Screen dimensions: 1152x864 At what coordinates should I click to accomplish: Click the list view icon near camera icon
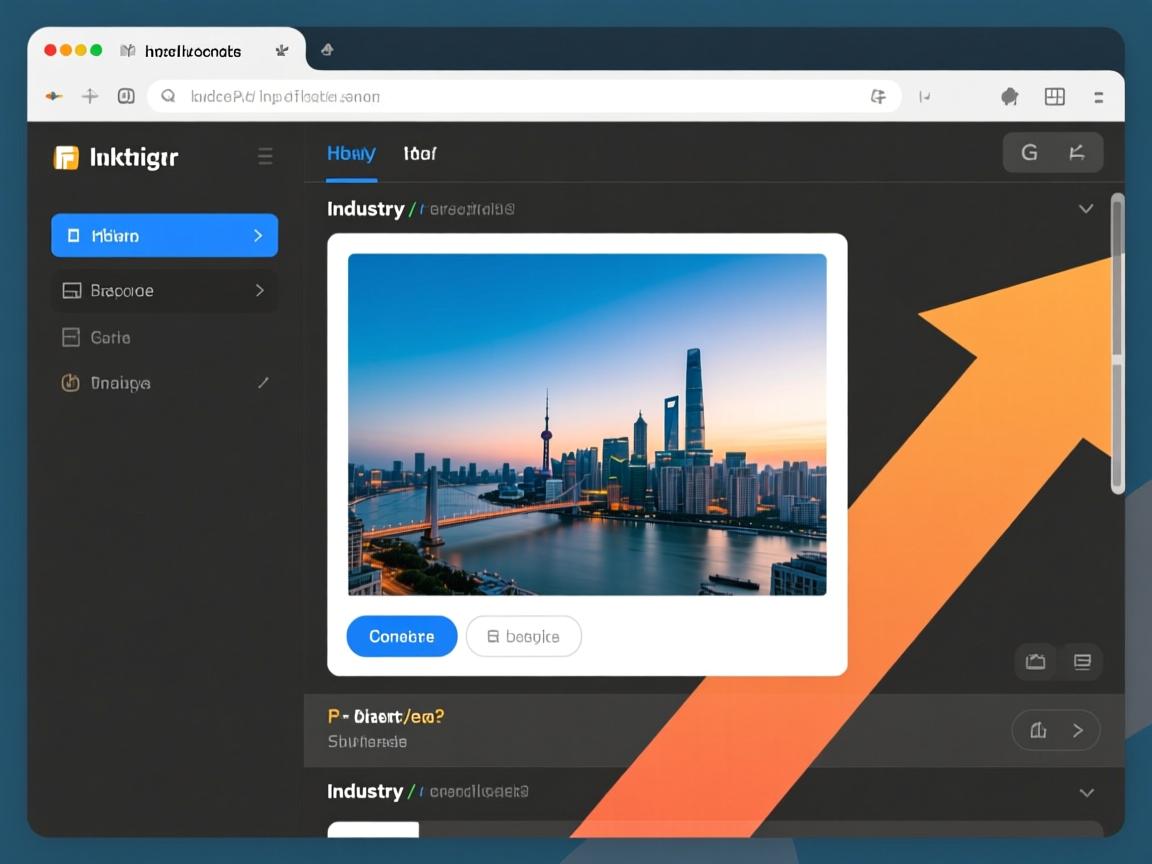point(1081,661)
